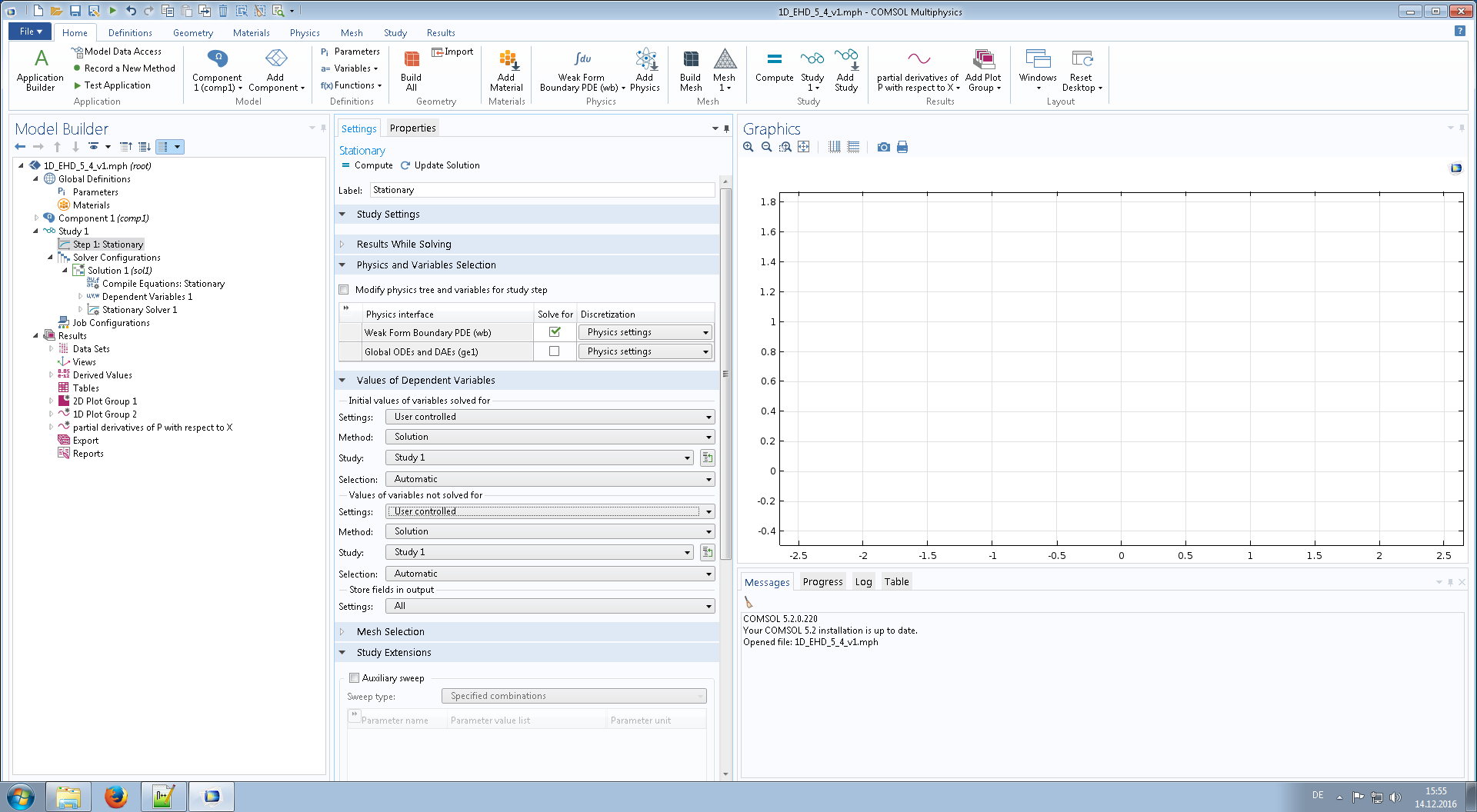This screenshot has height=812, width=1477.
Task: Open the Progress tab
Action: tap(822, 582)
